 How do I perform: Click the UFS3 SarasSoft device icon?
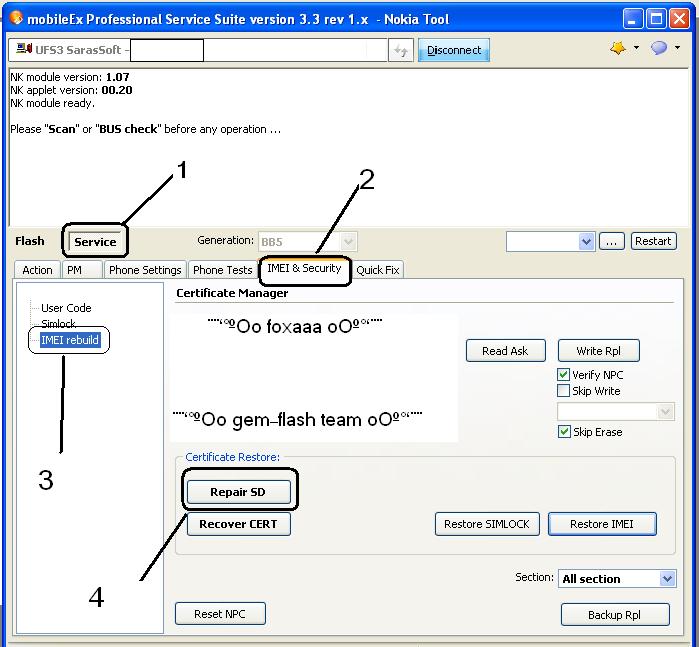click(x=24, y=48)
